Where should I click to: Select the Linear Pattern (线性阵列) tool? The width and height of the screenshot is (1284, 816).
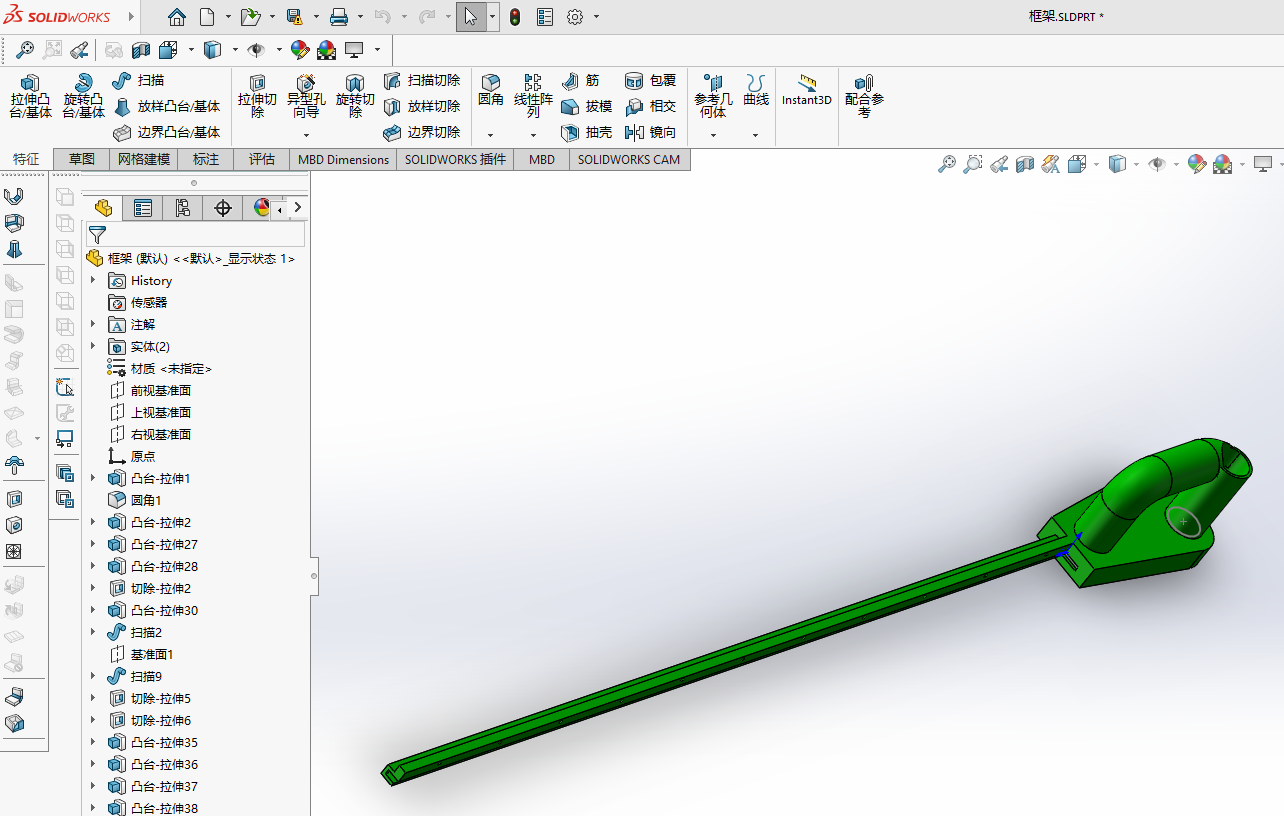(x=533, y=96)
